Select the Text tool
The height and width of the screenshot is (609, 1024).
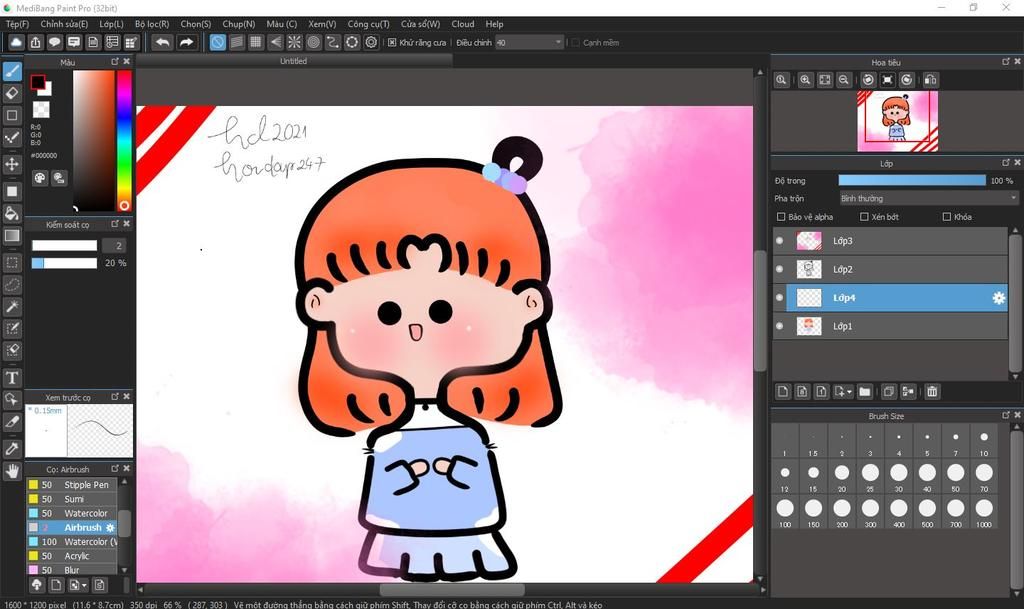pyautogui.click(x=12, y=378)
